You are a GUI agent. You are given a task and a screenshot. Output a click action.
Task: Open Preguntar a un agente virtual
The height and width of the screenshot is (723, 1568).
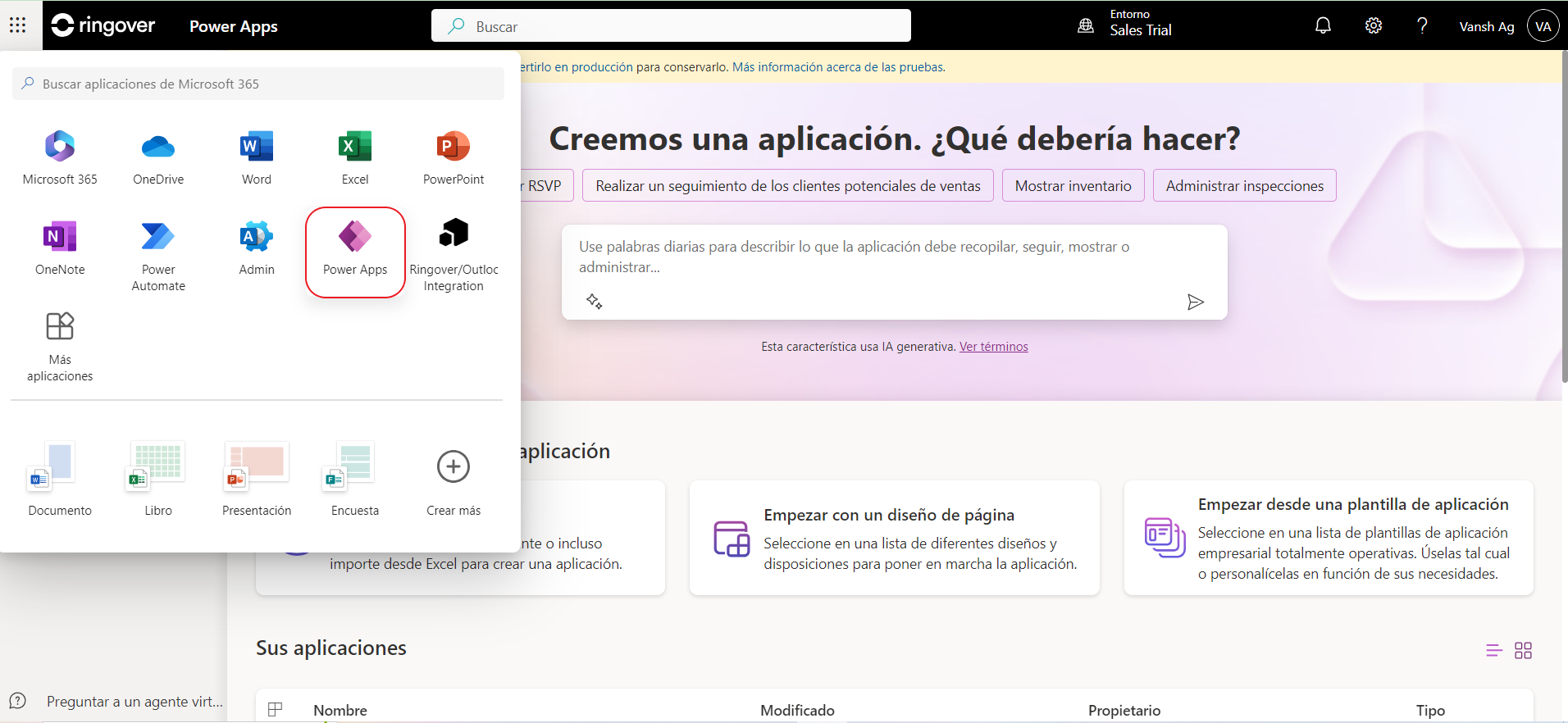(134, 702)
